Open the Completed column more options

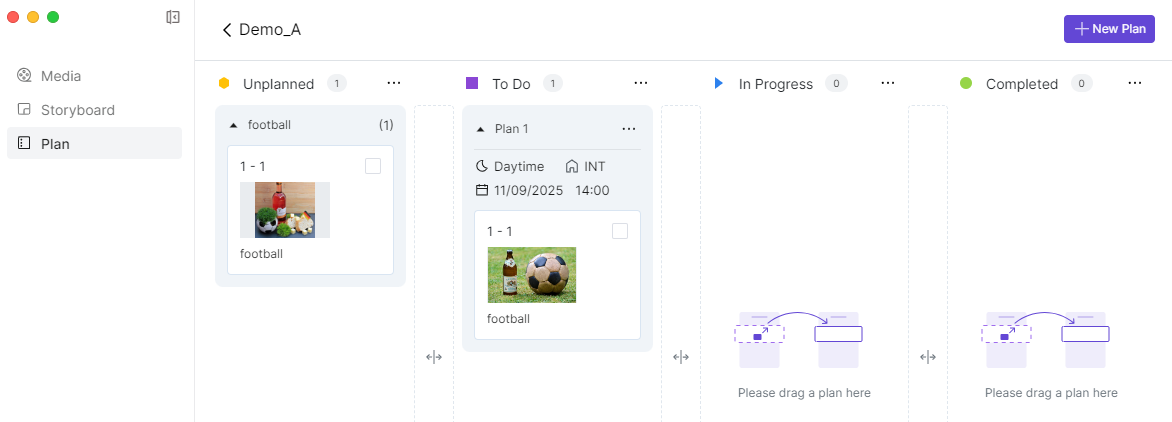point(1135,83)
